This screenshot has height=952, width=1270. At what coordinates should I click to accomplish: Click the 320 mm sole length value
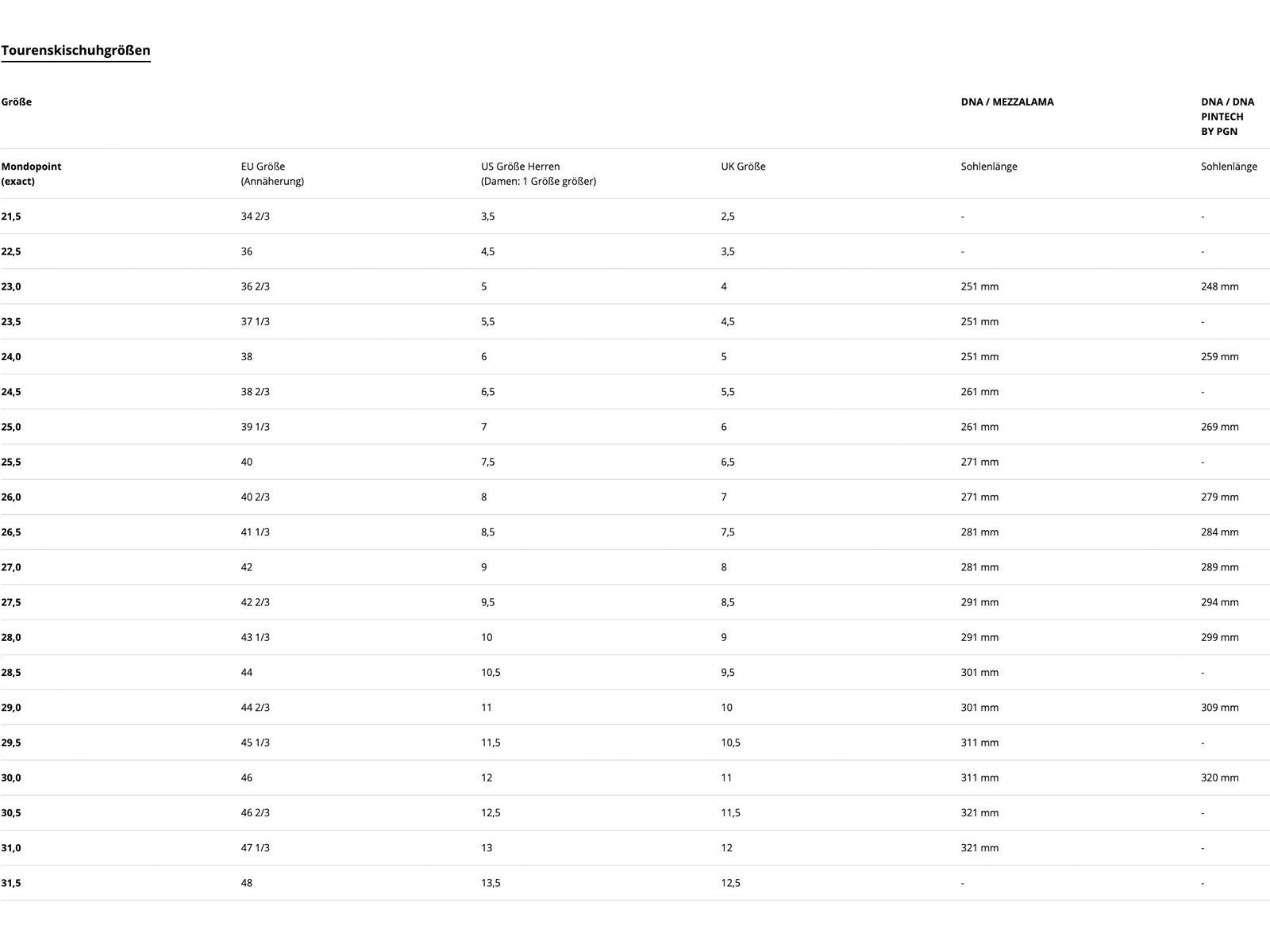coord(1219,777)
